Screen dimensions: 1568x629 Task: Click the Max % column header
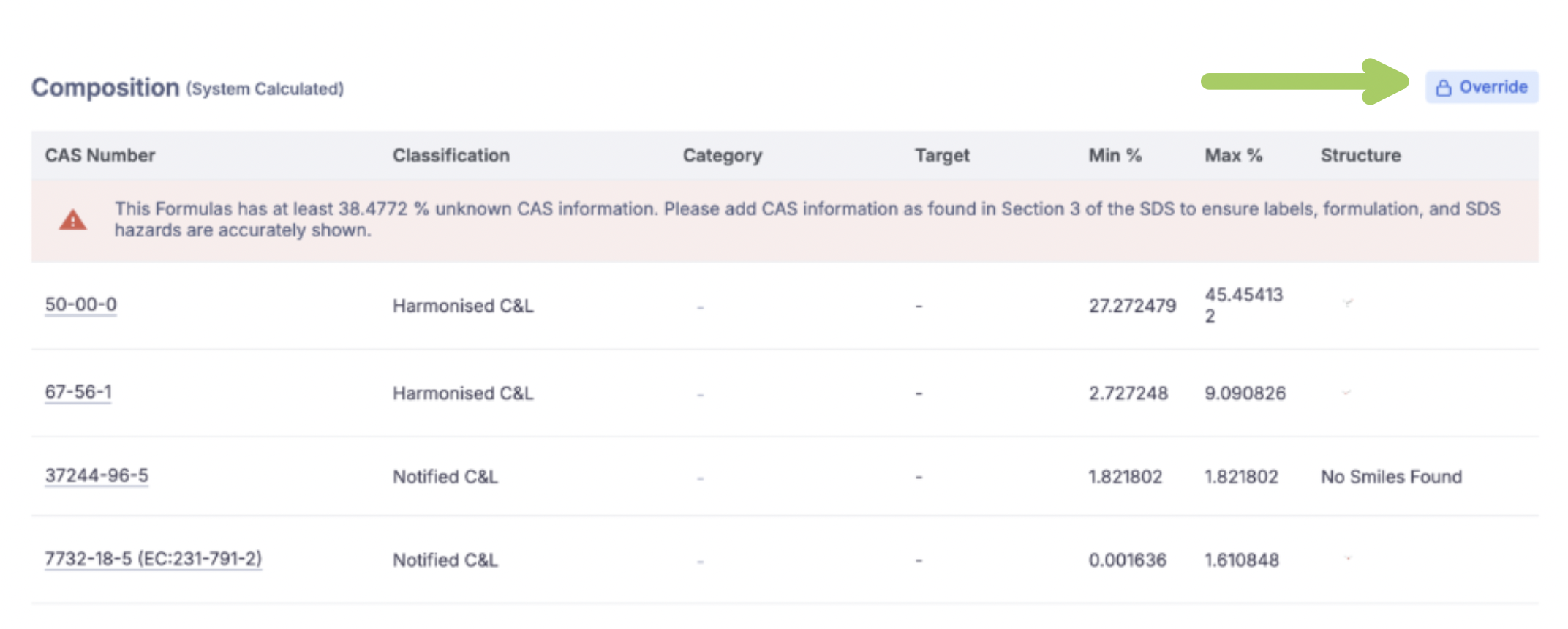click(x=1233, y=155)
